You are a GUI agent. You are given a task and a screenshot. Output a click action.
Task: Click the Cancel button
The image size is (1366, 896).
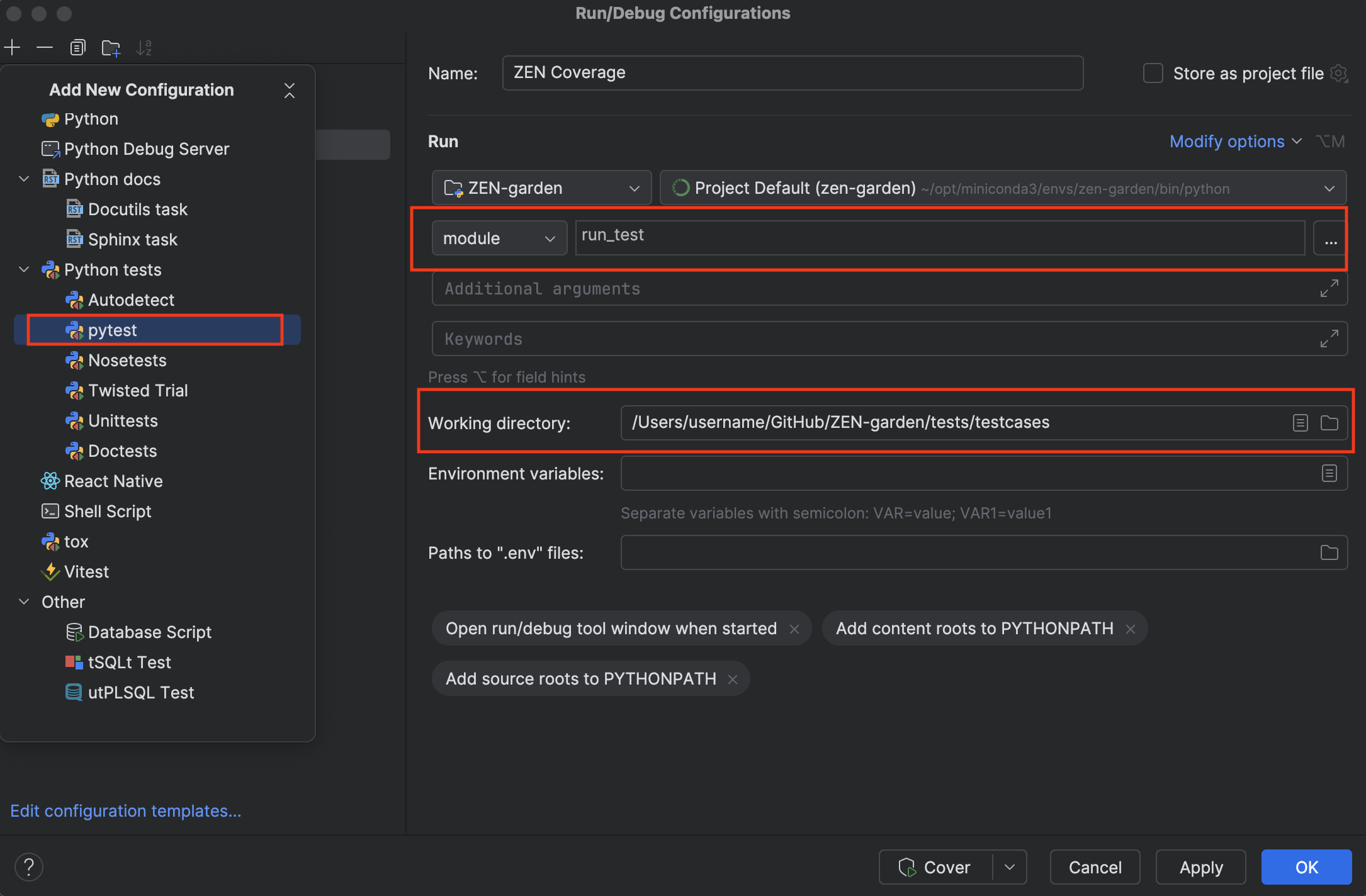[1095, 867]
